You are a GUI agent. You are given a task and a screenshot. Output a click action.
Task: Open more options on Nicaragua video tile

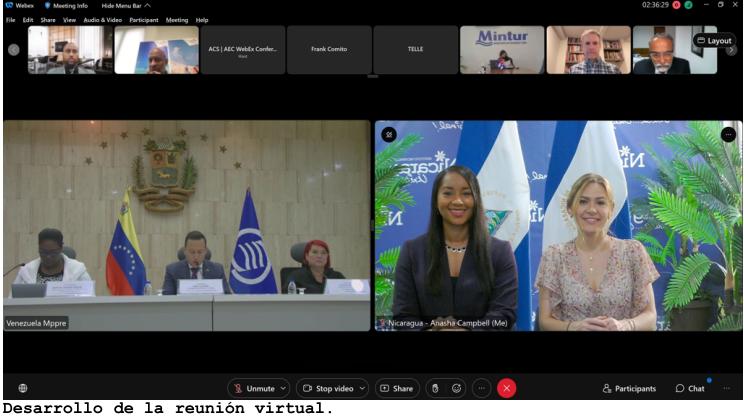728,134
